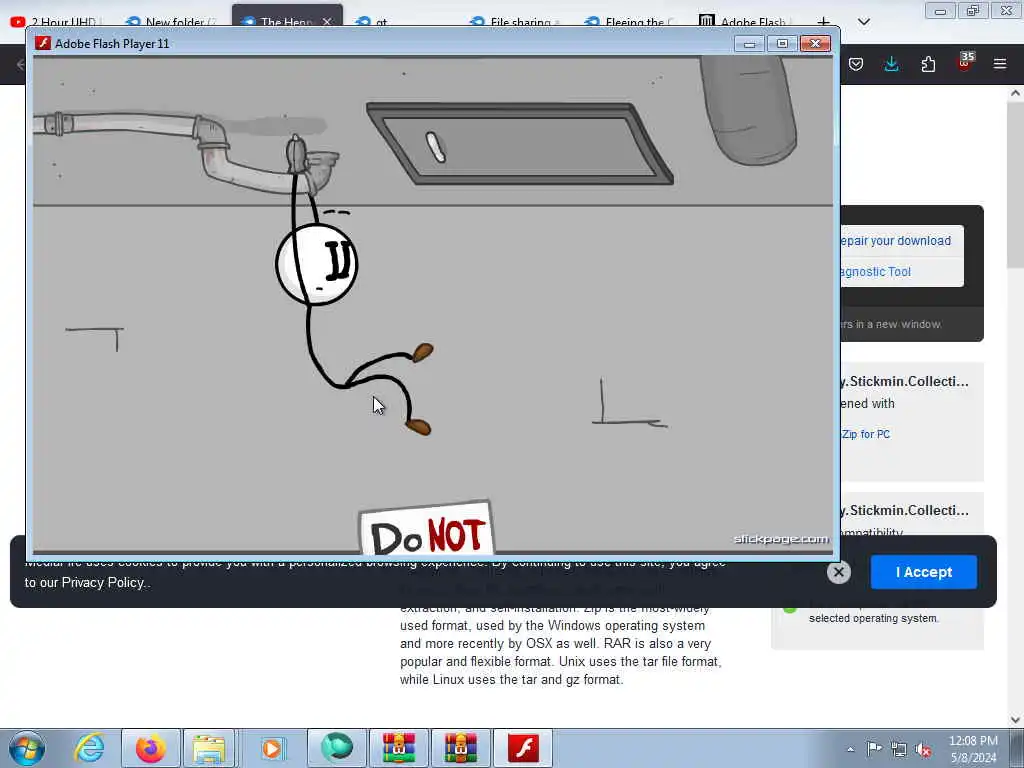The image size is (1024, 768).
Task: Restore down the Flash Player window
Action: (x=782, y=44)
